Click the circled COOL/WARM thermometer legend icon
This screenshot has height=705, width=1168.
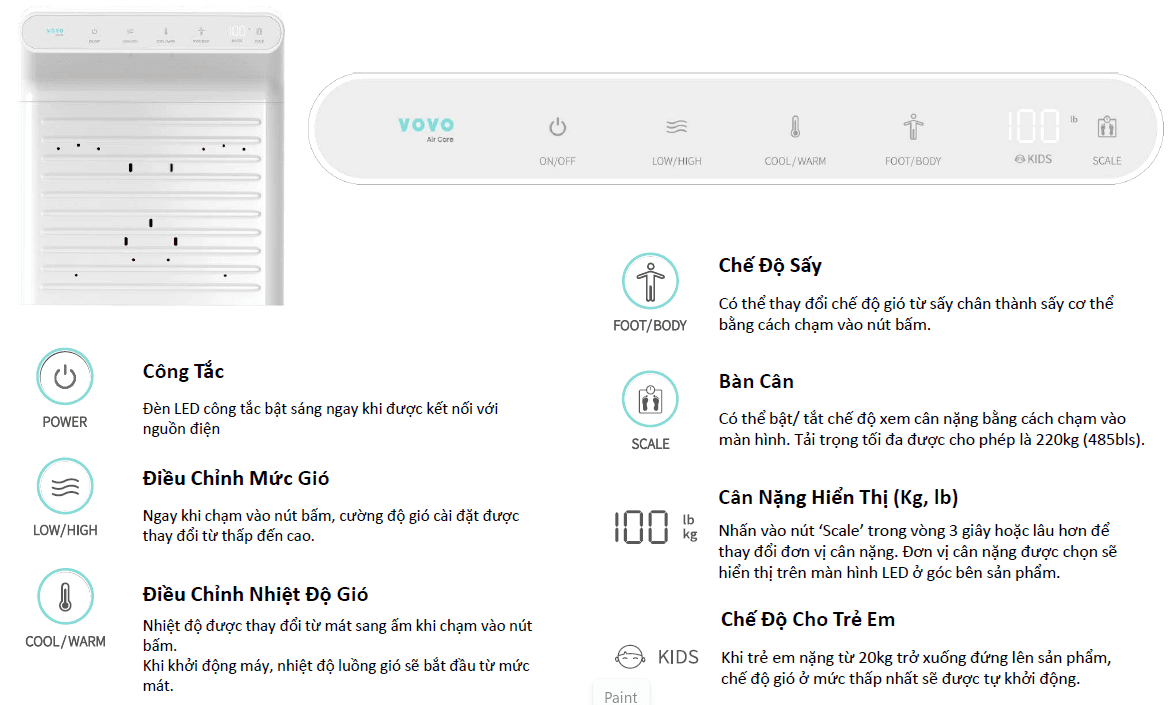click(65, 597)
